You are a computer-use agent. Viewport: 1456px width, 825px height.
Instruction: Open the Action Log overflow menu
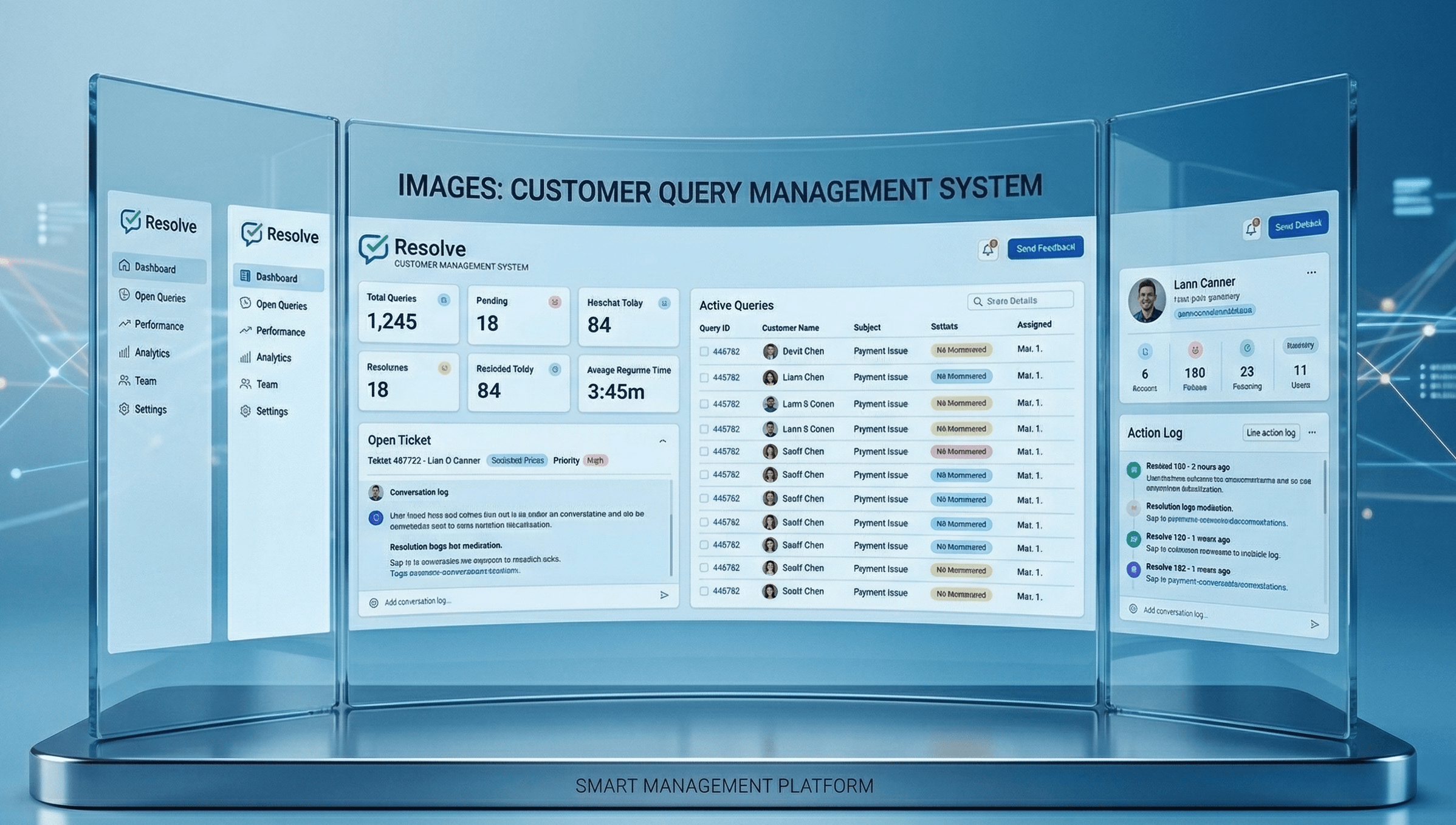coord(1312,433)
